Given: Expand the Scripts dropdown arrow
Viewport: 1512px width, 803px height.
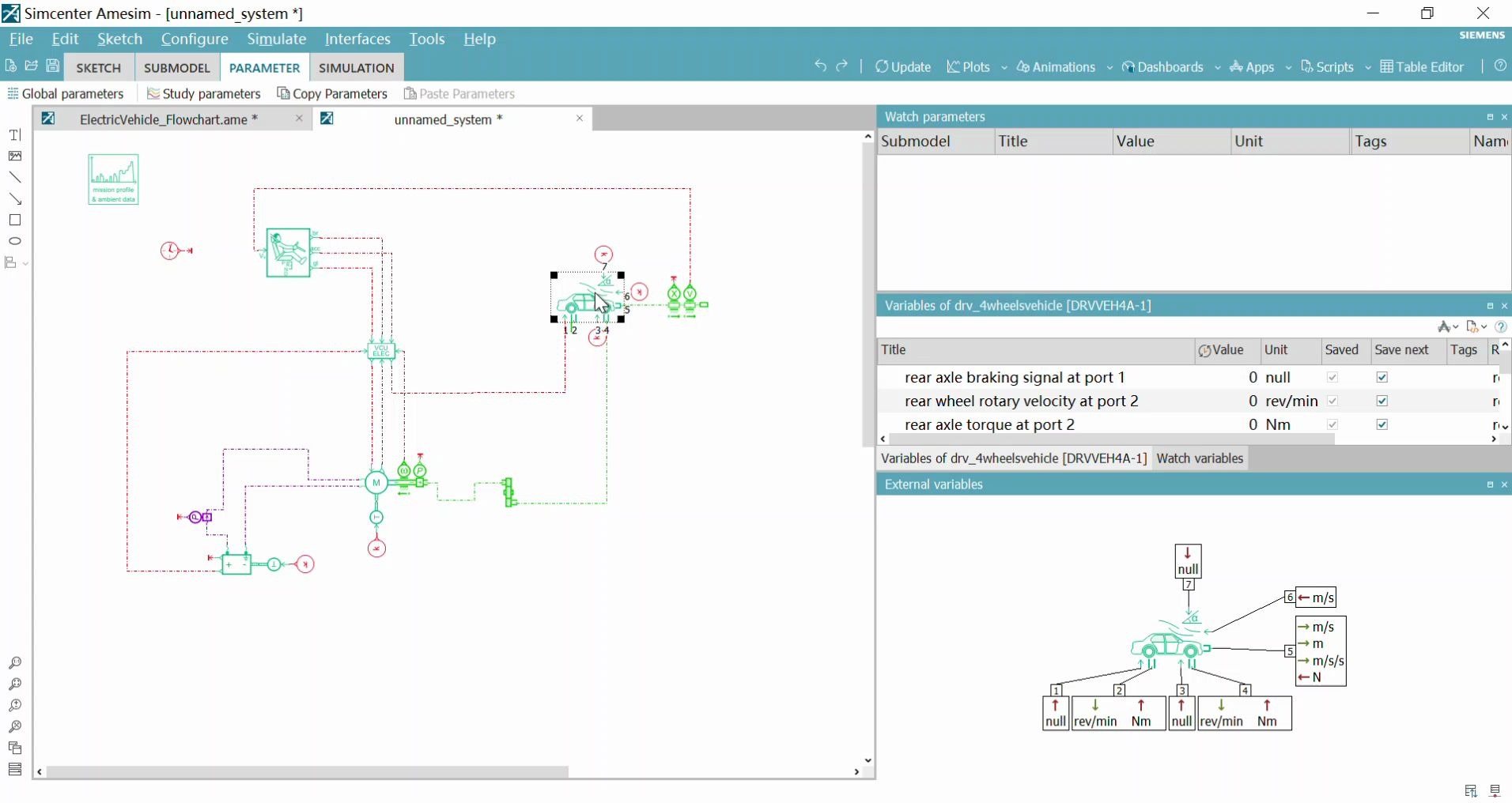Looking at the screenshot, I should (x=1367, y=68).
